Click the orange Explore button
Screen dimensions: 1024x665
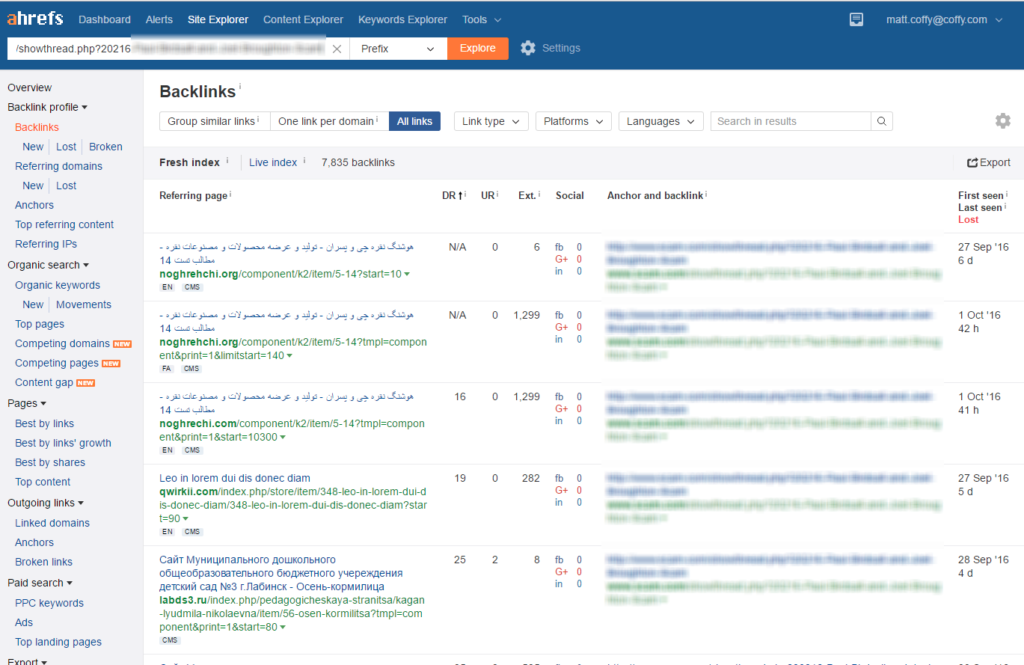tap(477, 48)
